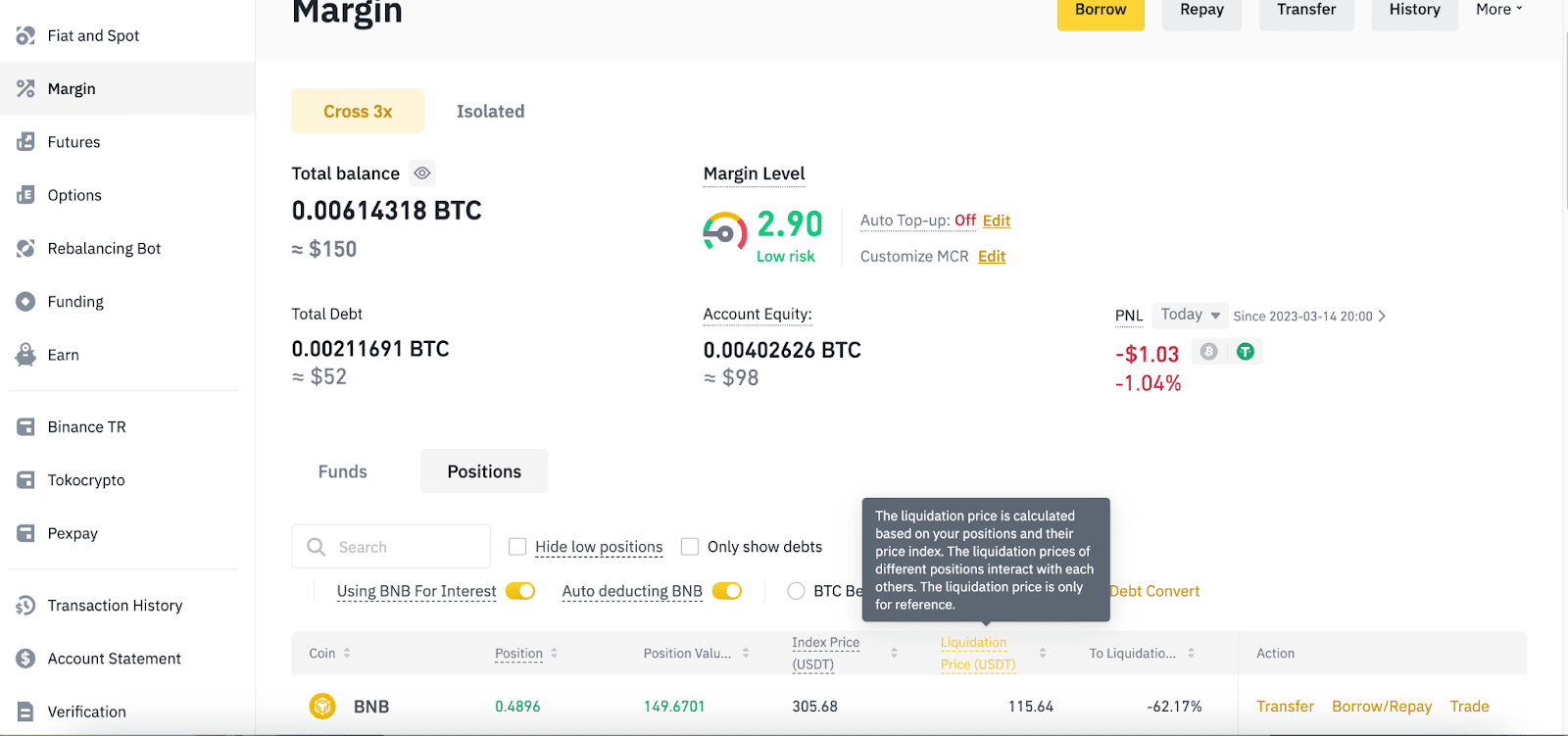Click Borrow/Repay in BNB row
Viewport: 1568px width, 736px height.
click(x=1382, y=706)
